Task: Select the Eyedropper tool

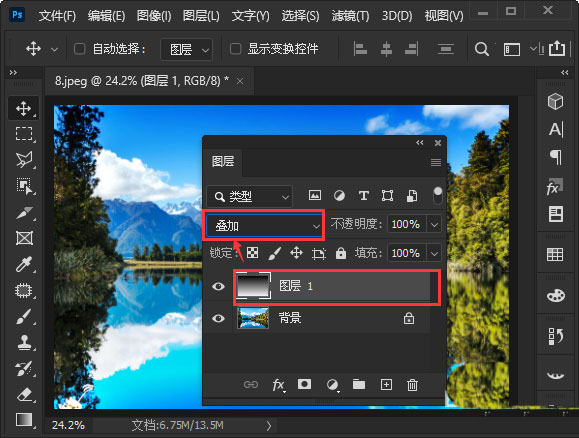Action: 24,264
